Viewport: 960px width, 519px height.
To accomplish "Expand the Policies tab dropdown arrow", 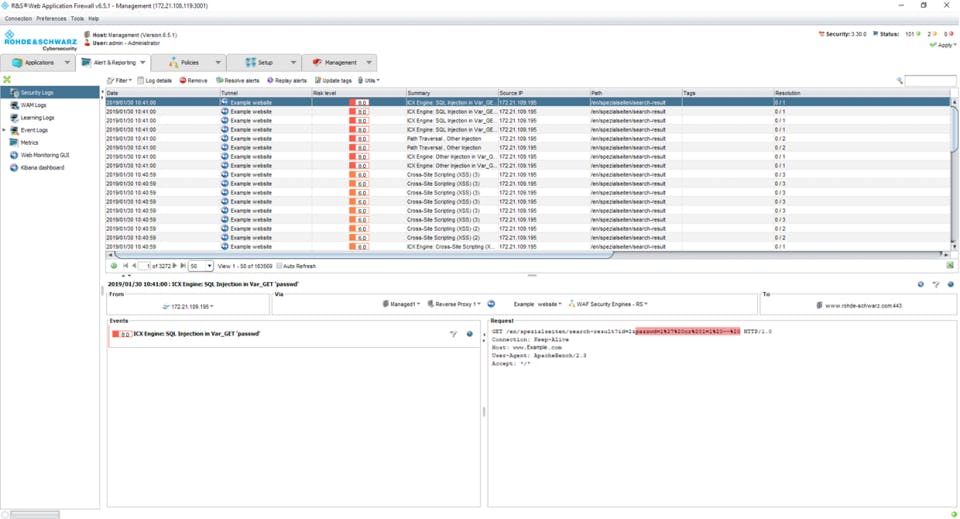I will point(218,62).
